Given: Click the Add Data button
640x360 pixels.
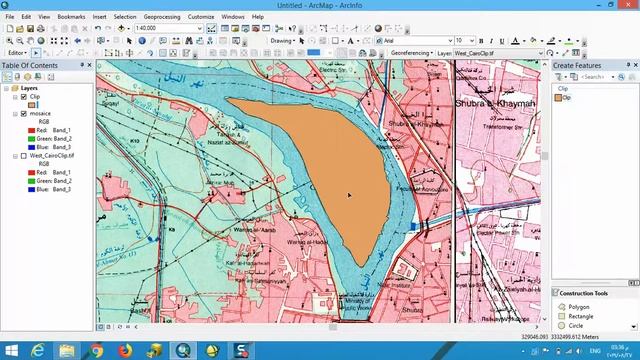Looking at the screenshot, I should [x=121, y=29].
